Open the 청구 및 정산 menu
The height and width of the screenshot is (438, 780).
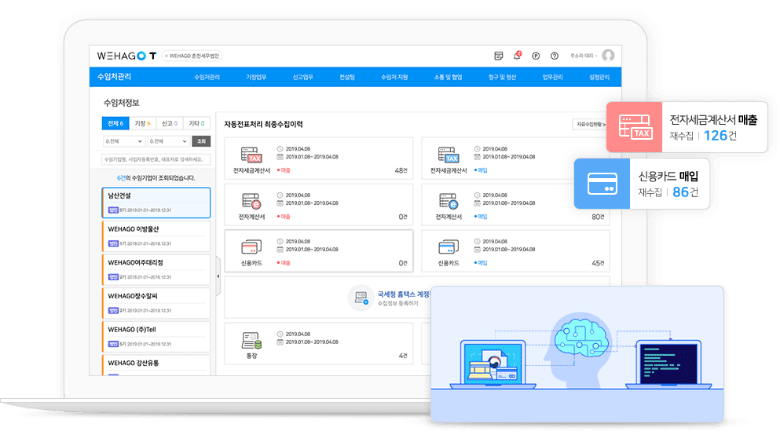pos(502,77)
